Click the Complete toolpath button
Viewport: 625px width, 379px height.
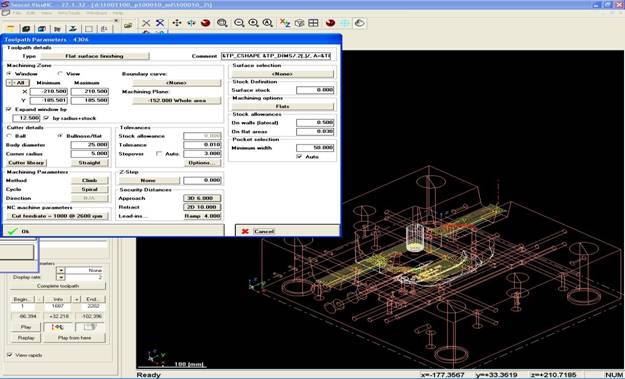[x=58, y=286]
